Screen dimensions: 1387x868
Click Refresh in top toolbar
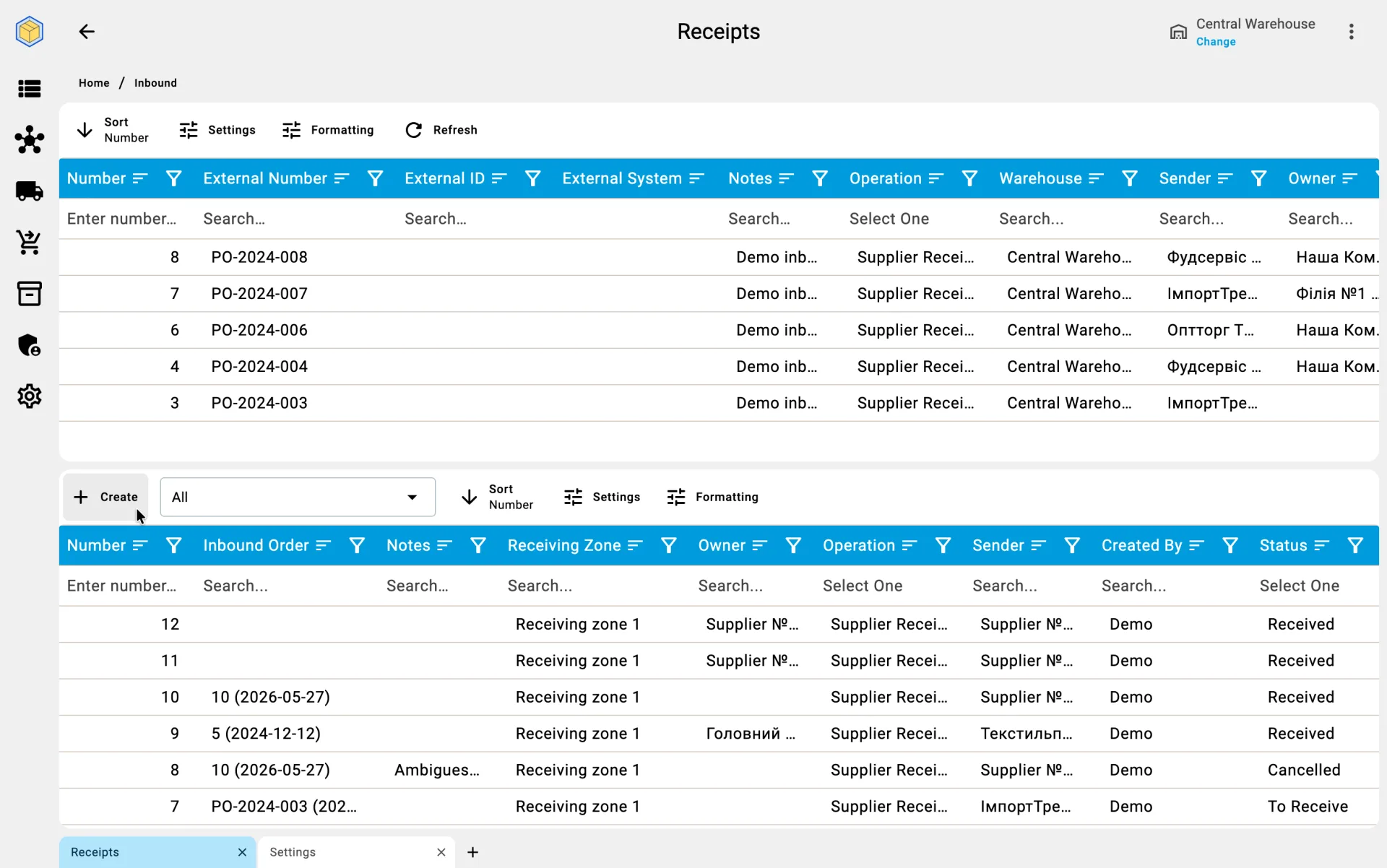tap(441, 130)
